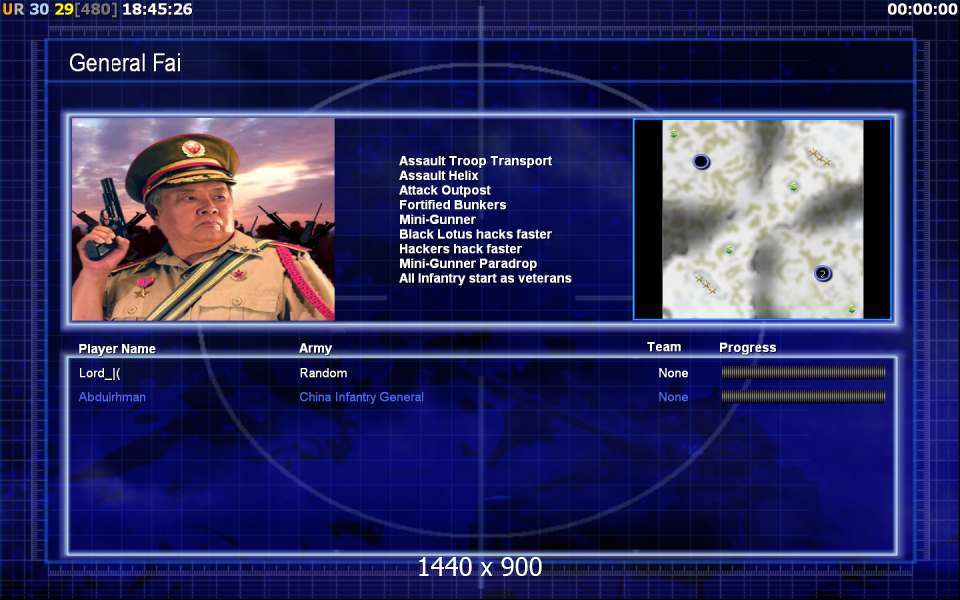Click China Infantry General army value
960x600 pixels.
pos(361,397)
